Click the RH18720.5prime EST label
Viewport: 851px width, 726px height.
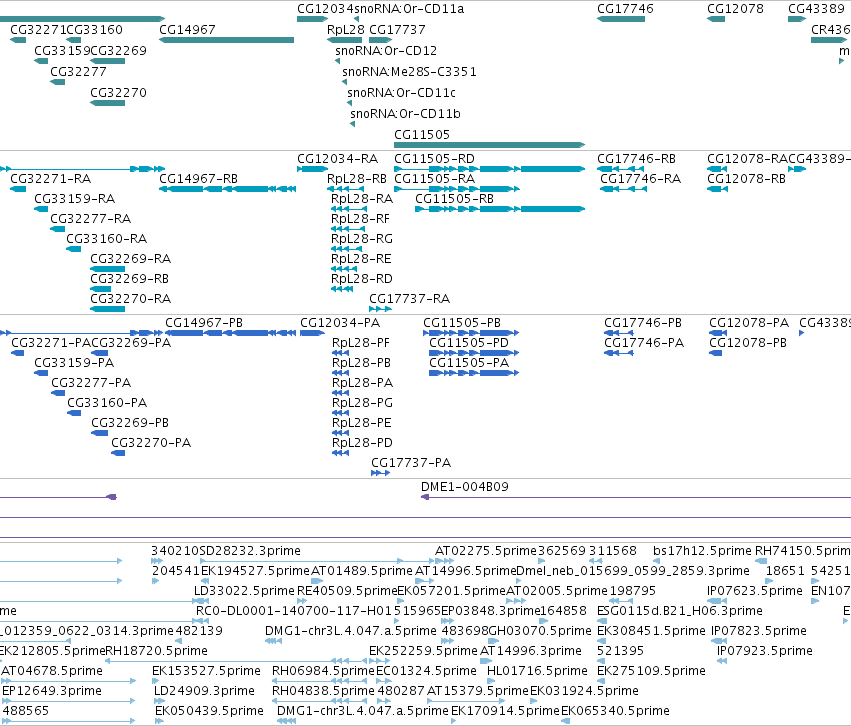[156, 651]
